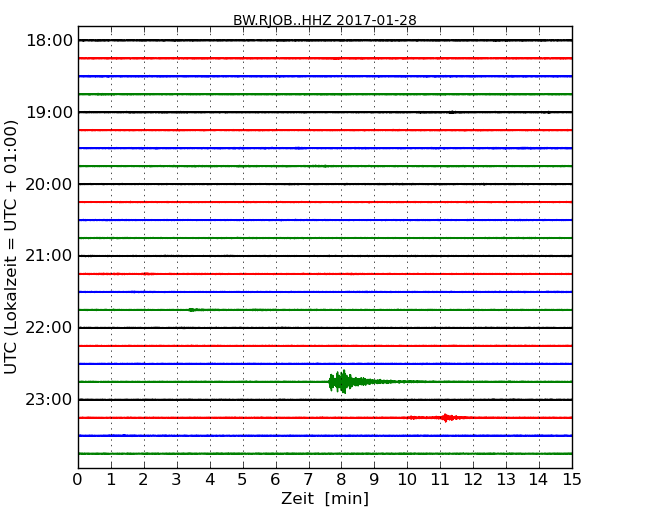
Task: Click the x-axis tick label 9
Action: (x=374, y=480)
